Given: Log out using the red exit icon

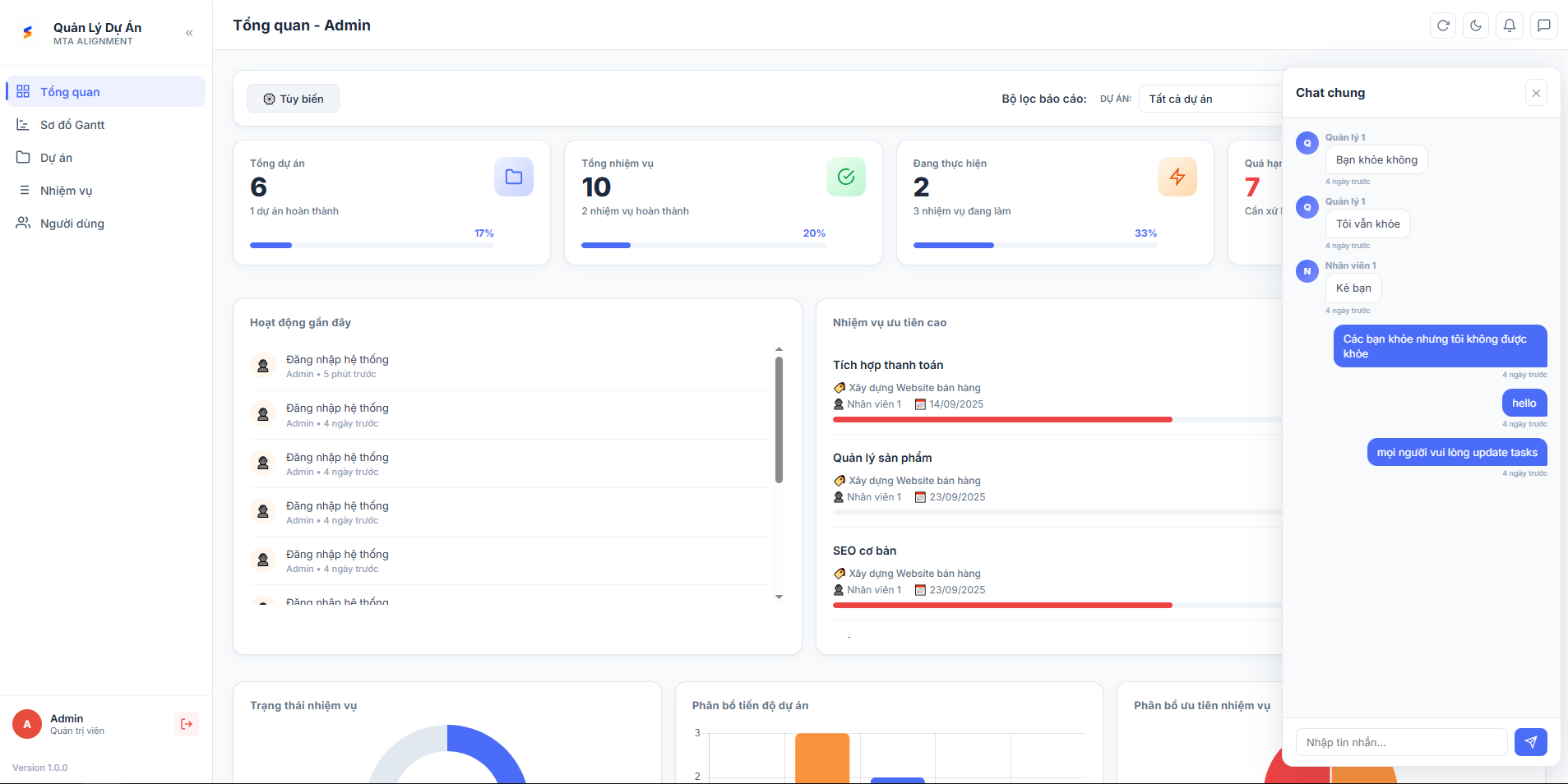Looking at the screenshot, I should 187,724.
